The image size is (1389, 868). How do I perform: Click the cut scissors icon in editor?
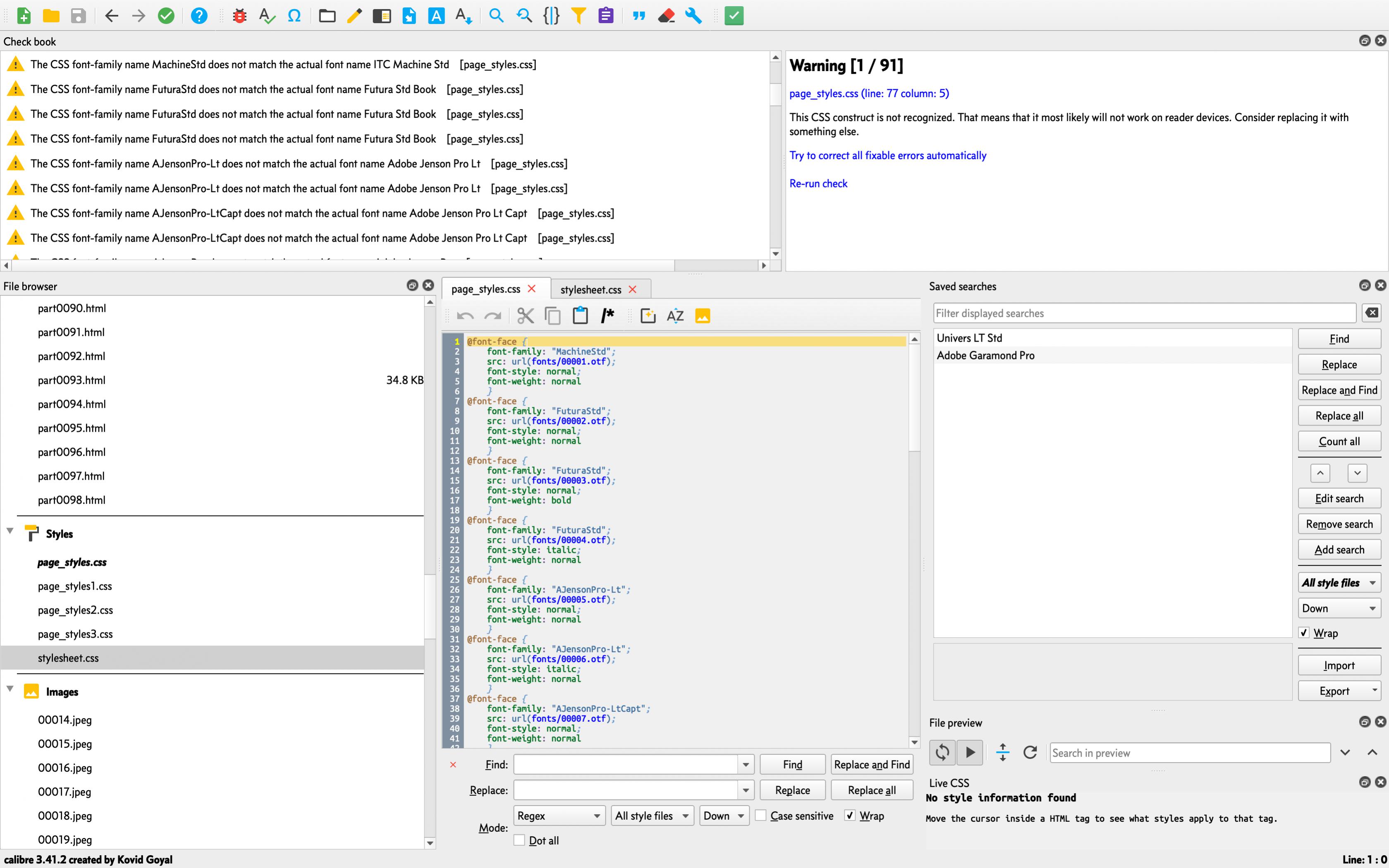525,316
